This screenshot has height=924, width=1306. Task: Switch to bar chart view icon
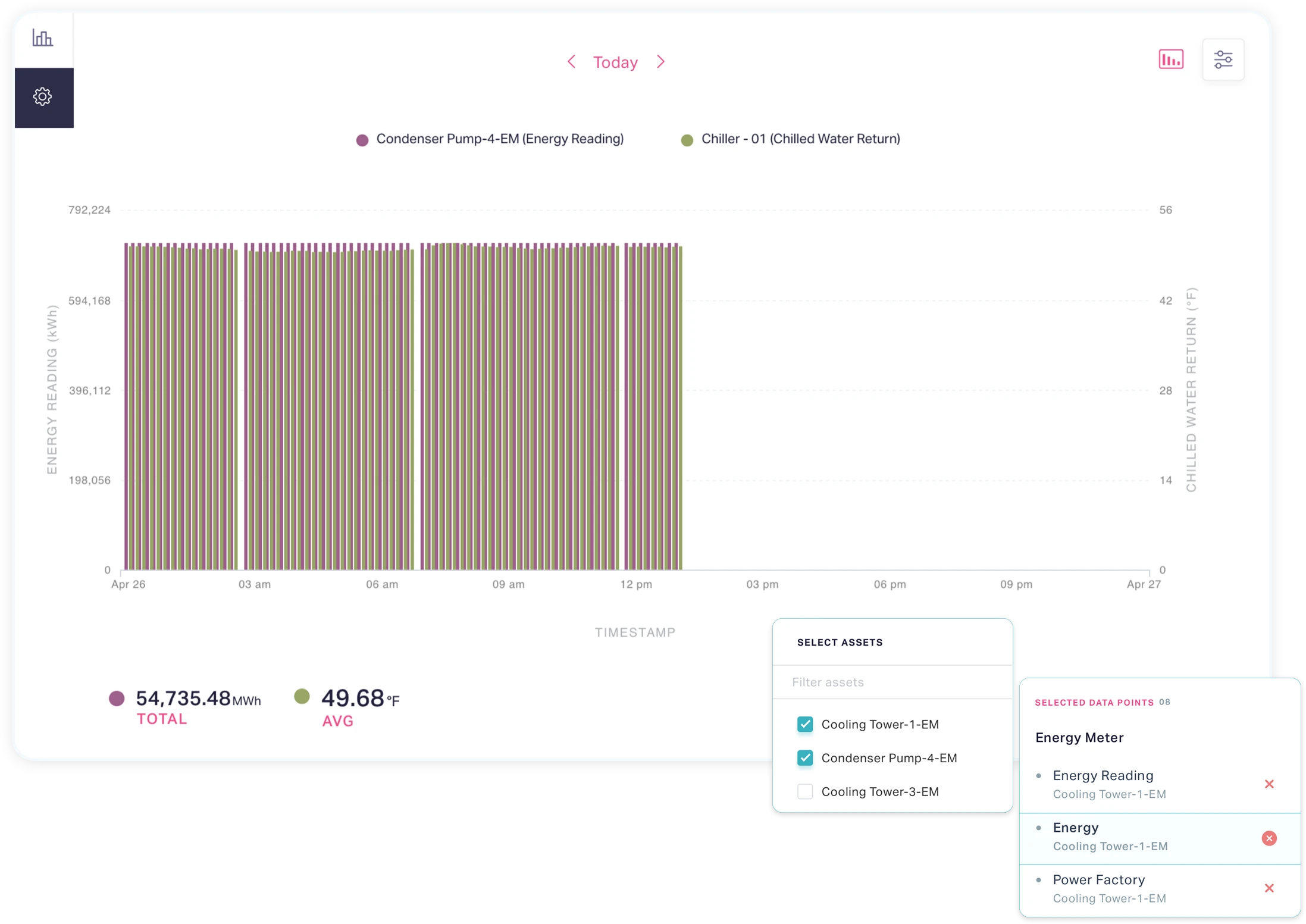click(x=1170, y=59)
